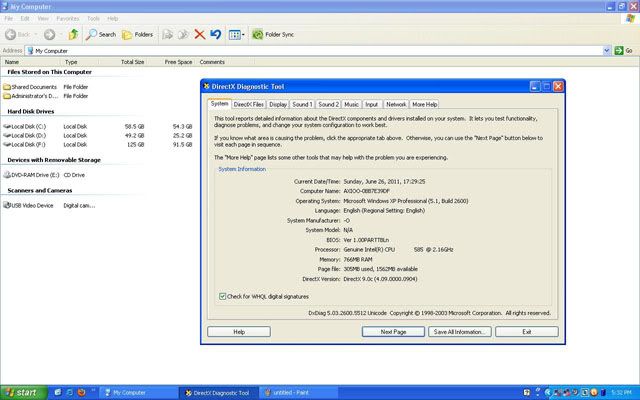Launch Folder Sync from the toolbar
This screenshot has width=640, height=400.
point(273,35)
